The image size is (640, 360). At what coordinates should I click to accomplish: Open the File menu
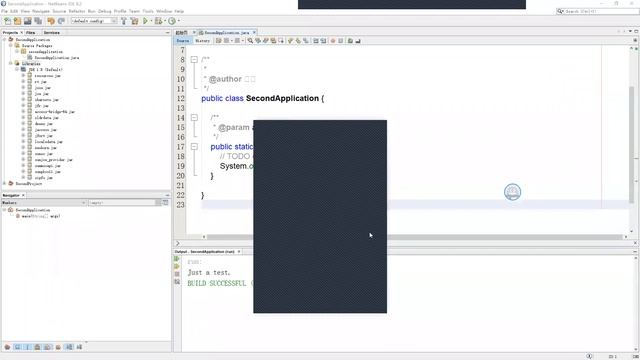(x=4, y=11)
